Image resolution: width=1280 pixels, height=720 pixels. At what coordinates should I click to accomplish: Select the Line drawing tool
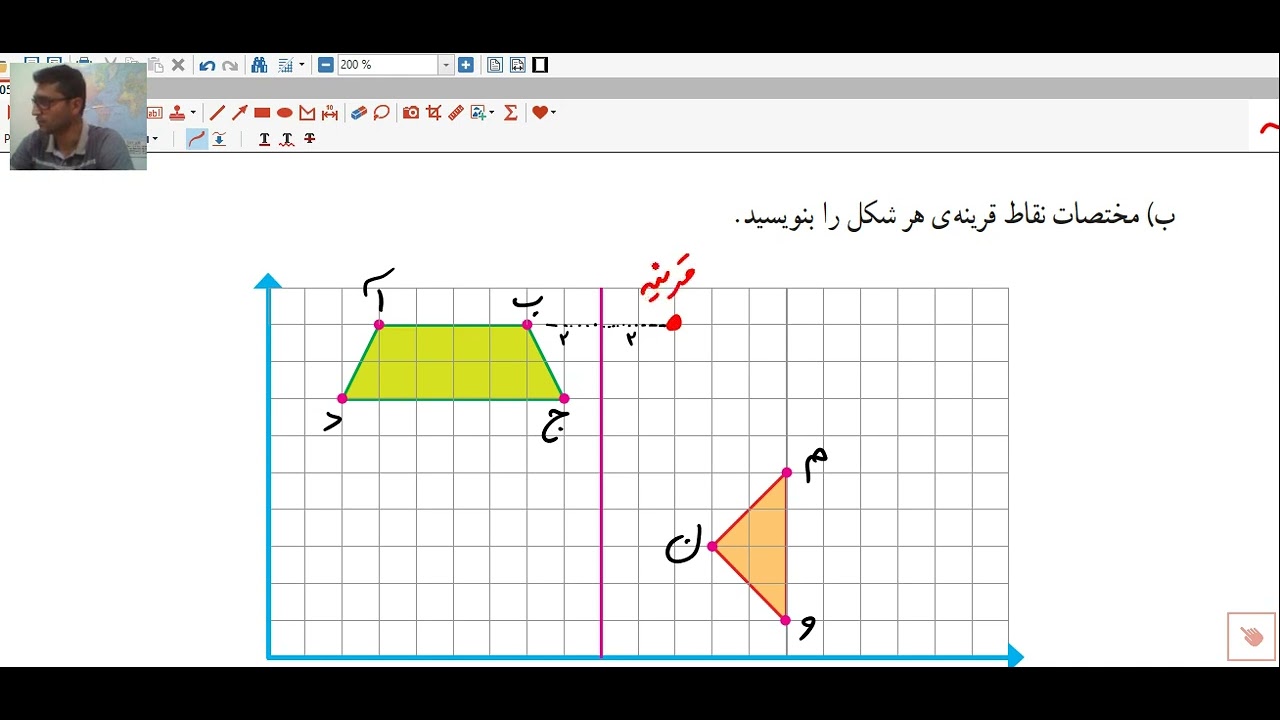pos(217,113)
